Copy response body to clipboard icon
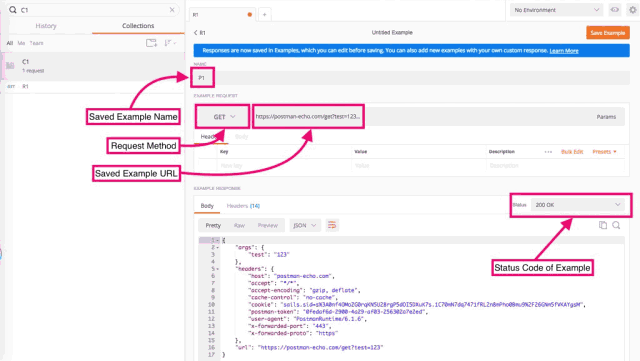The width and height of the screenshot is (640, 361). click(603, 225)
